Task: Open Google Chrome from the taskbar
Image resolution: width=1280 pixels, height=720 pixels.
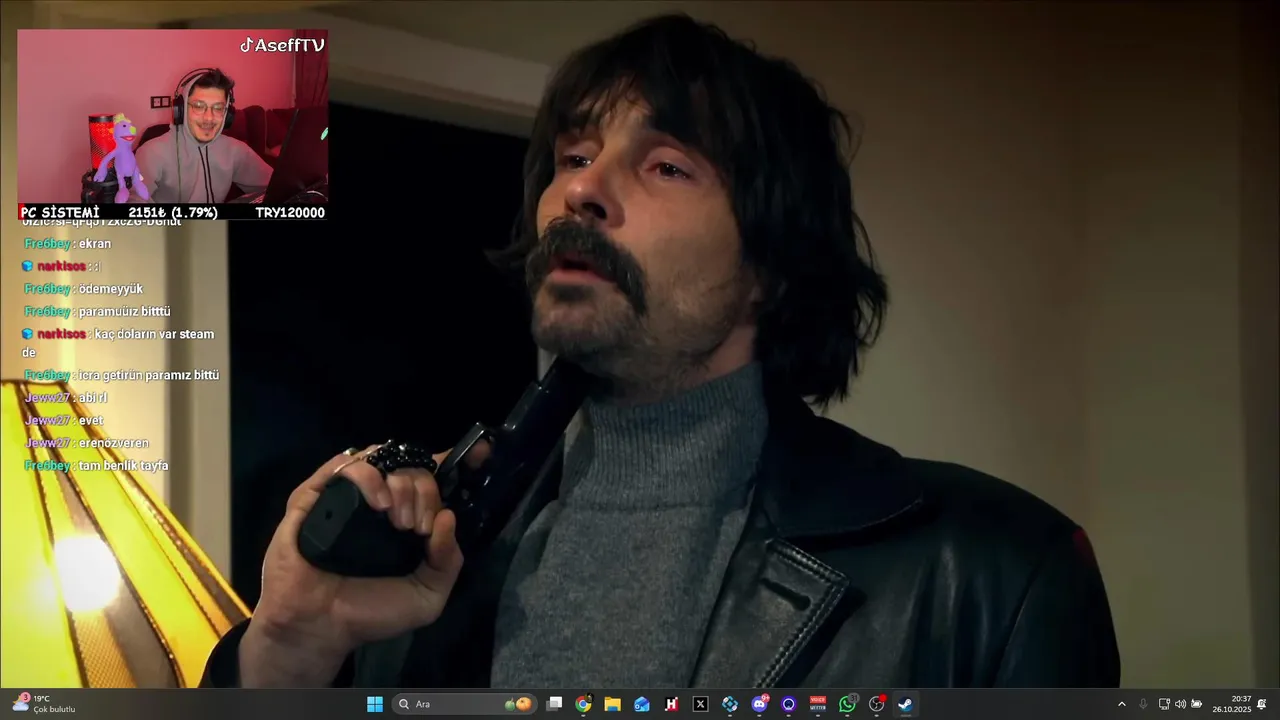Action: click(584, 704)
